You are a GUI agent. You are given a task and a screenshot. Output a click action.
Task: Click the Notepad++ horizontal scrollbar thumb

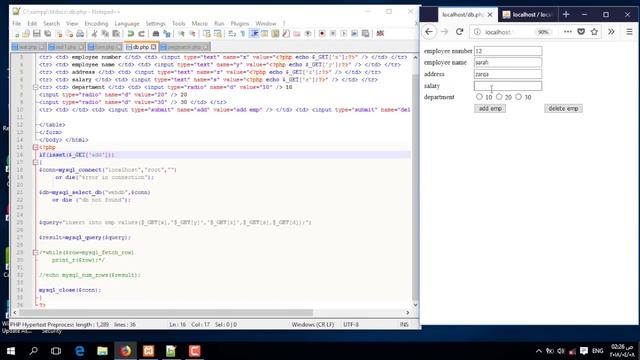point(166,313)
